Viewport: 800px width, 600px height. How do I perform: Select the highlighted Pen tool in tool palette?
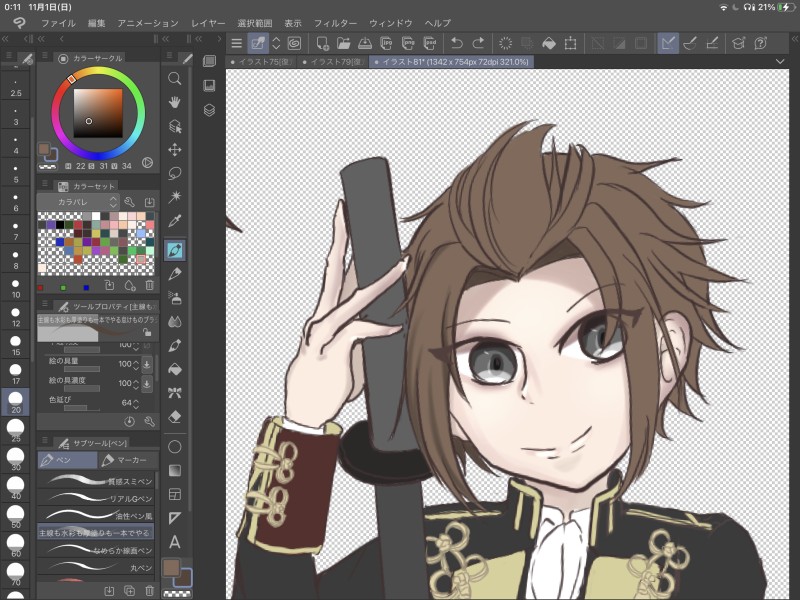click(x=174, y=250)
